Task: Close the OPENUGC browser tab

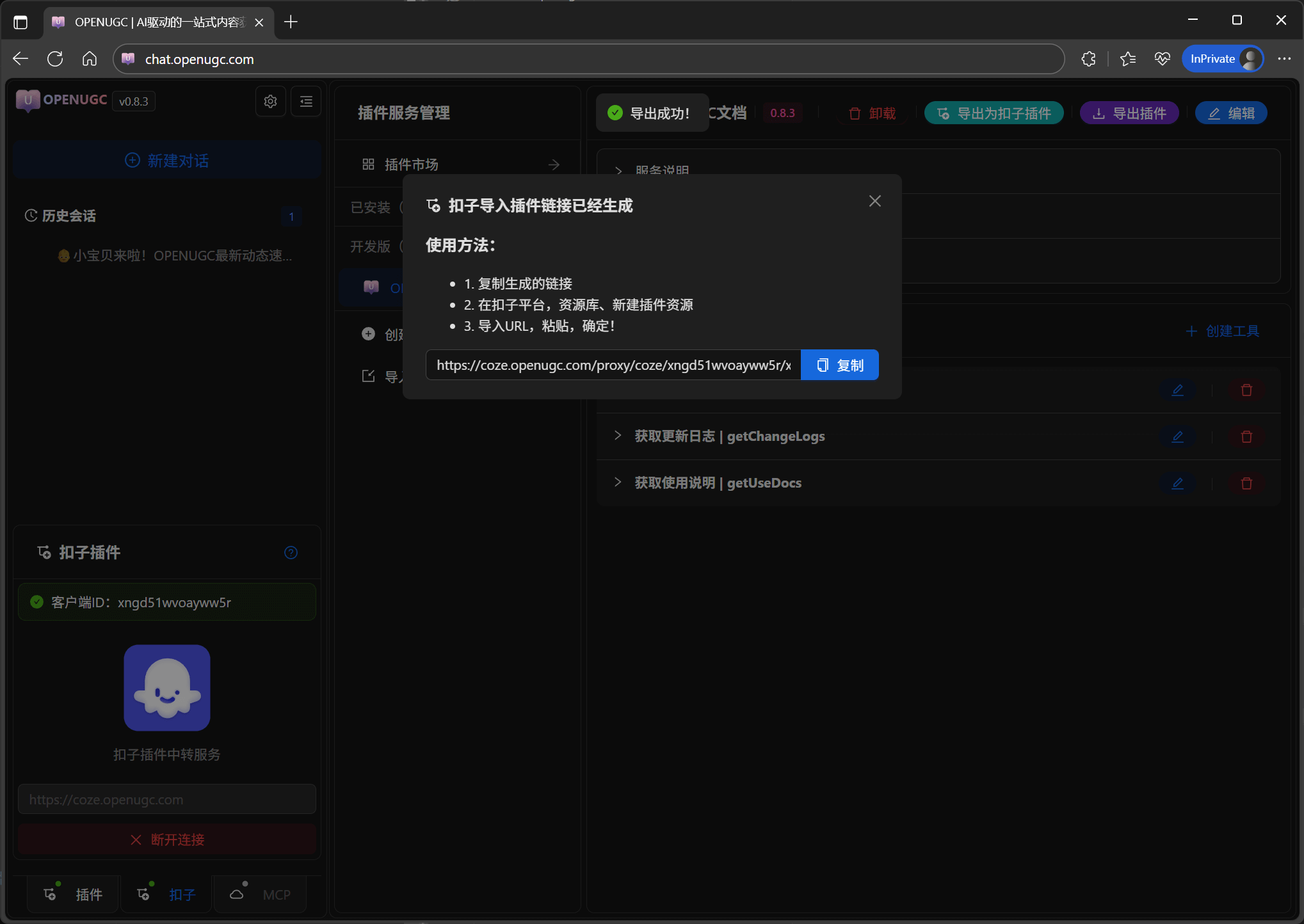Action: point(259,22)
